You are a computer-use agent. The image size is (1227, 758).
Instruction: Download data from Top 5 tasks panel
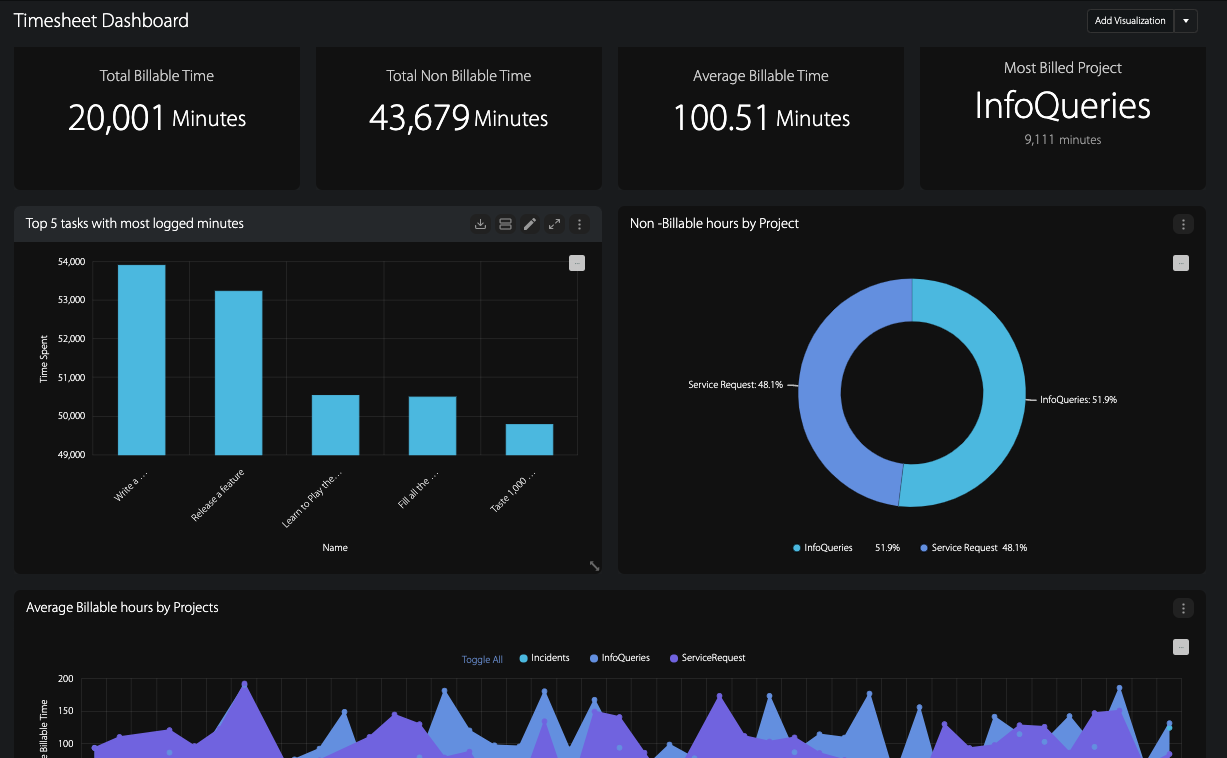tap(480, 224)
